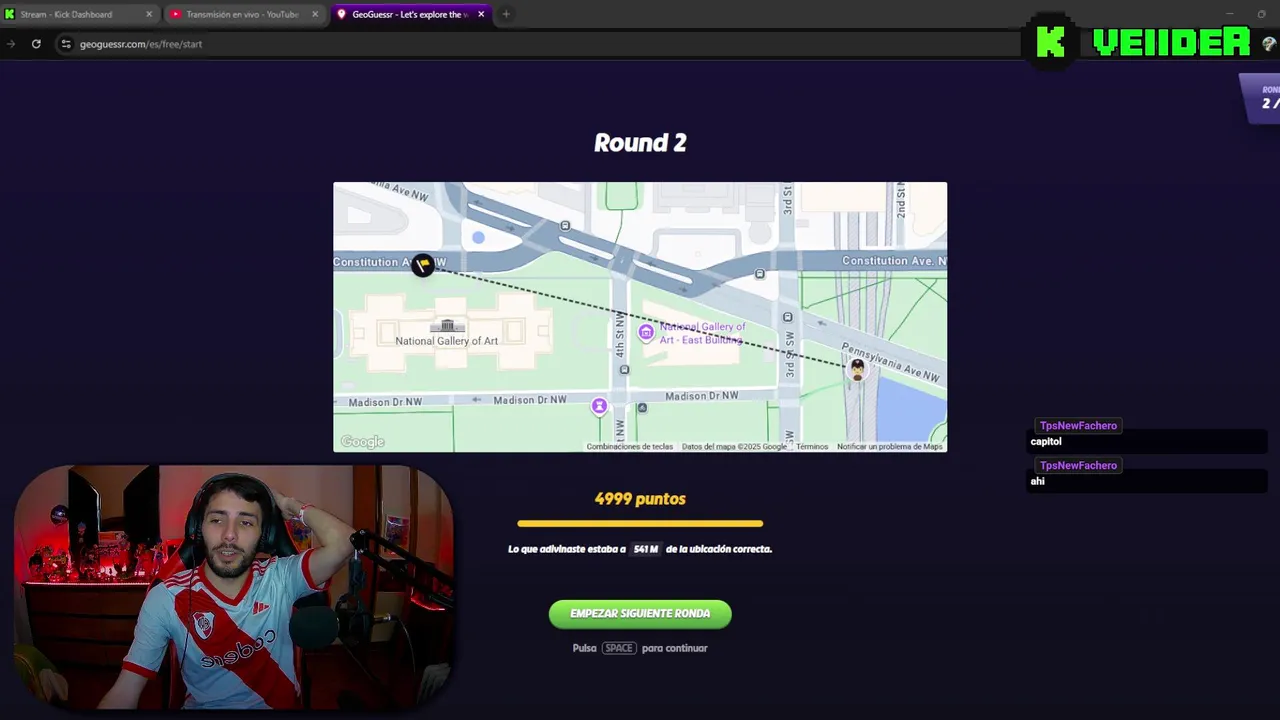Image resolution: width=1280 pixels, height=720 pixels.
Task: Click the Google logo on the map
Action: [362, 442]
